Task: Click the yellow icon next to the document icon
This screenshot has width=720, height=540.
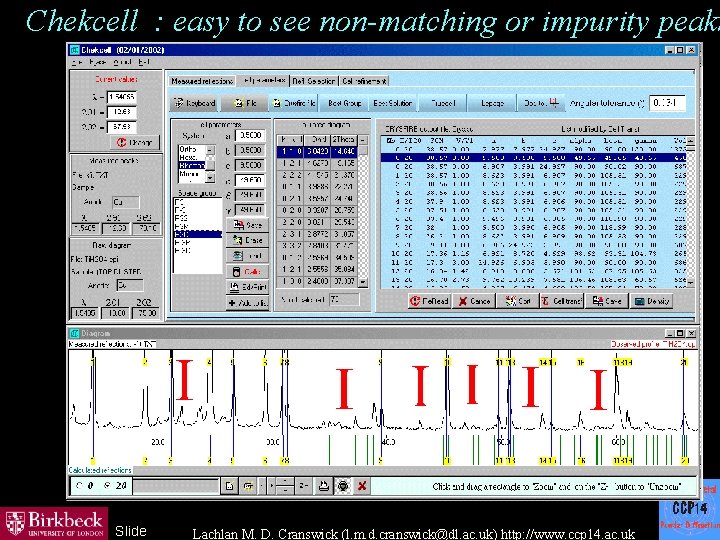Action: coord(248,486)
